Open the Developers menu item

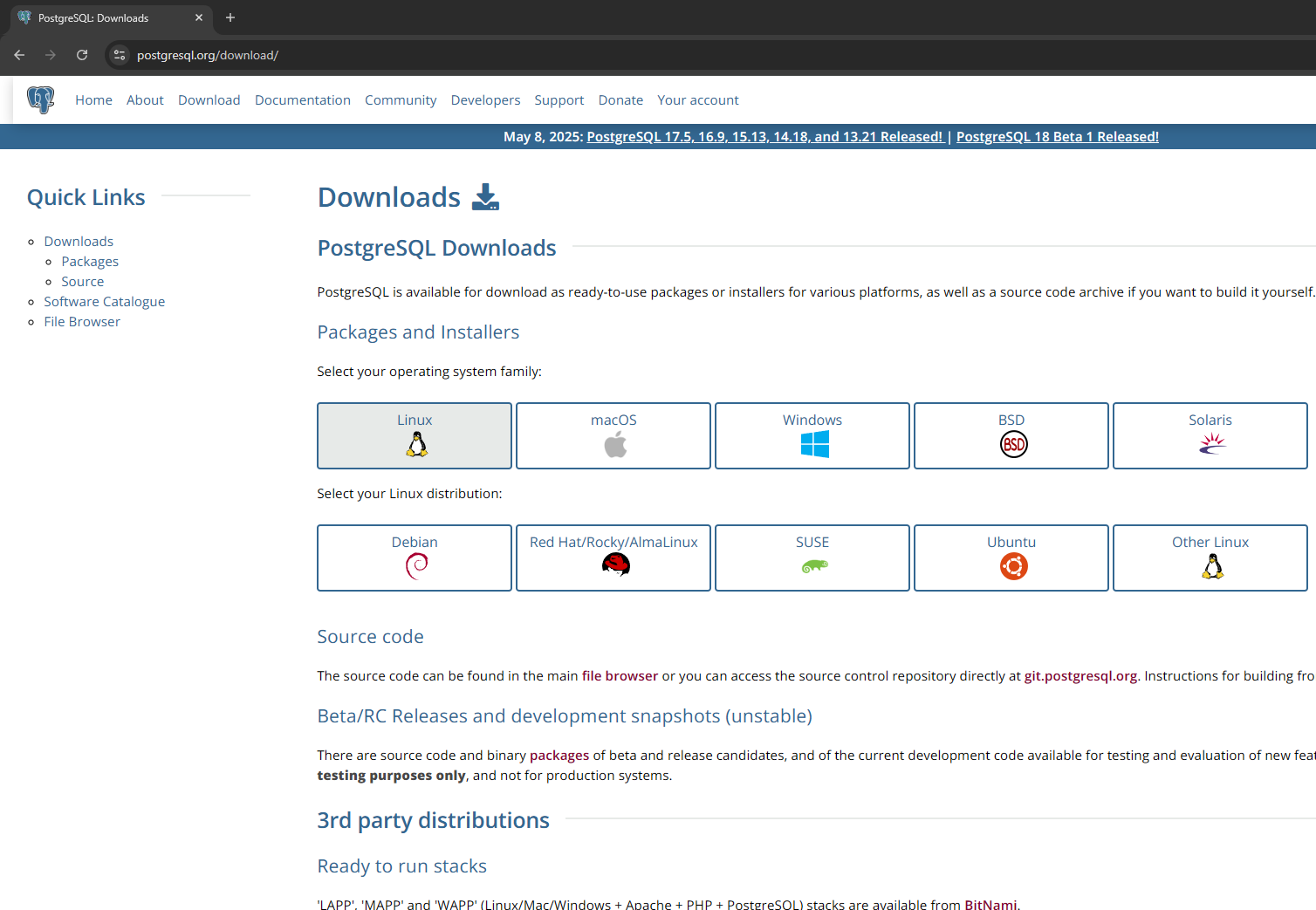(485, 100)
